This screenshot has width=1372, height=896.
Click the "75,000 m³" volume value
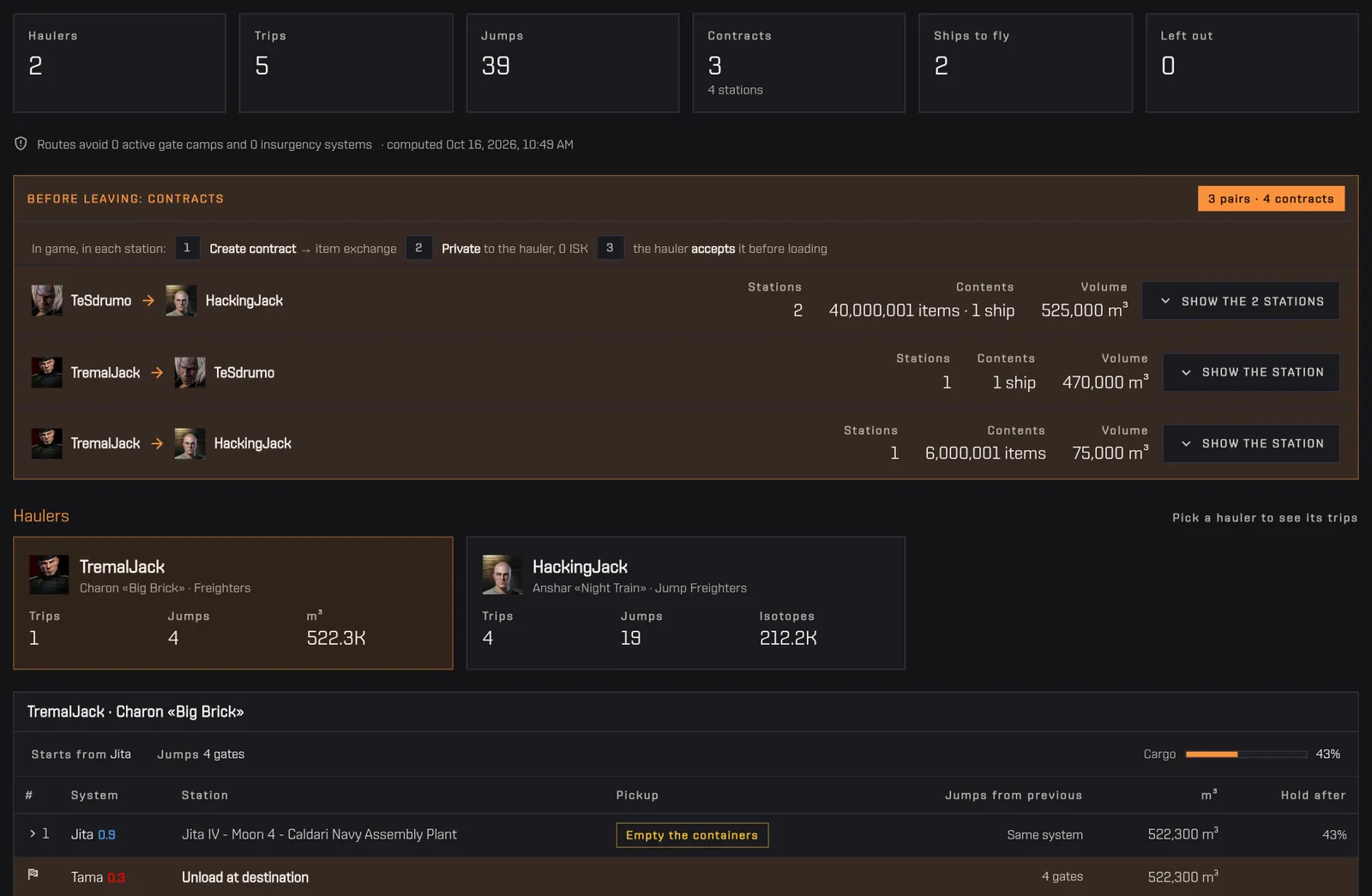pos(1110,453)
